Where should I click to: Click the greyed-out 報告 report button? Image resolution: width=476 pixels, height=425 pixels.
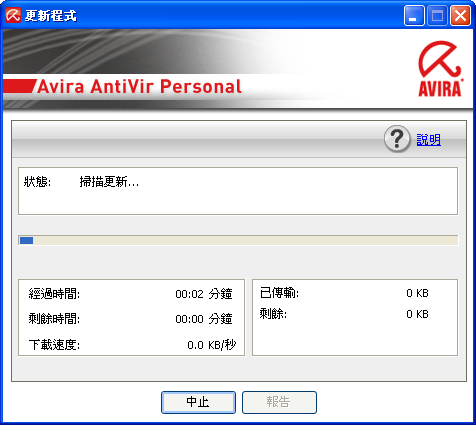point(279,402)
